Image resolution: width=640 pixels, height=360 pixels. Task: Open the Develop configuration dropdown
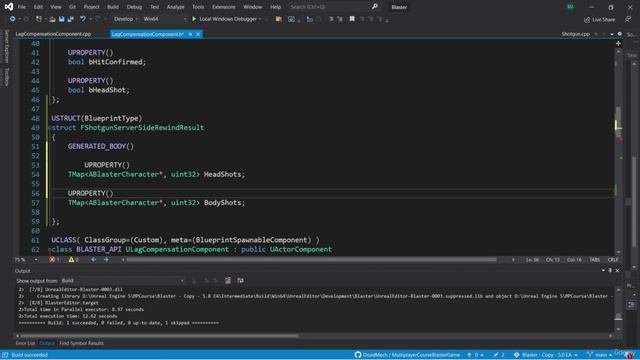click(125, 19)
